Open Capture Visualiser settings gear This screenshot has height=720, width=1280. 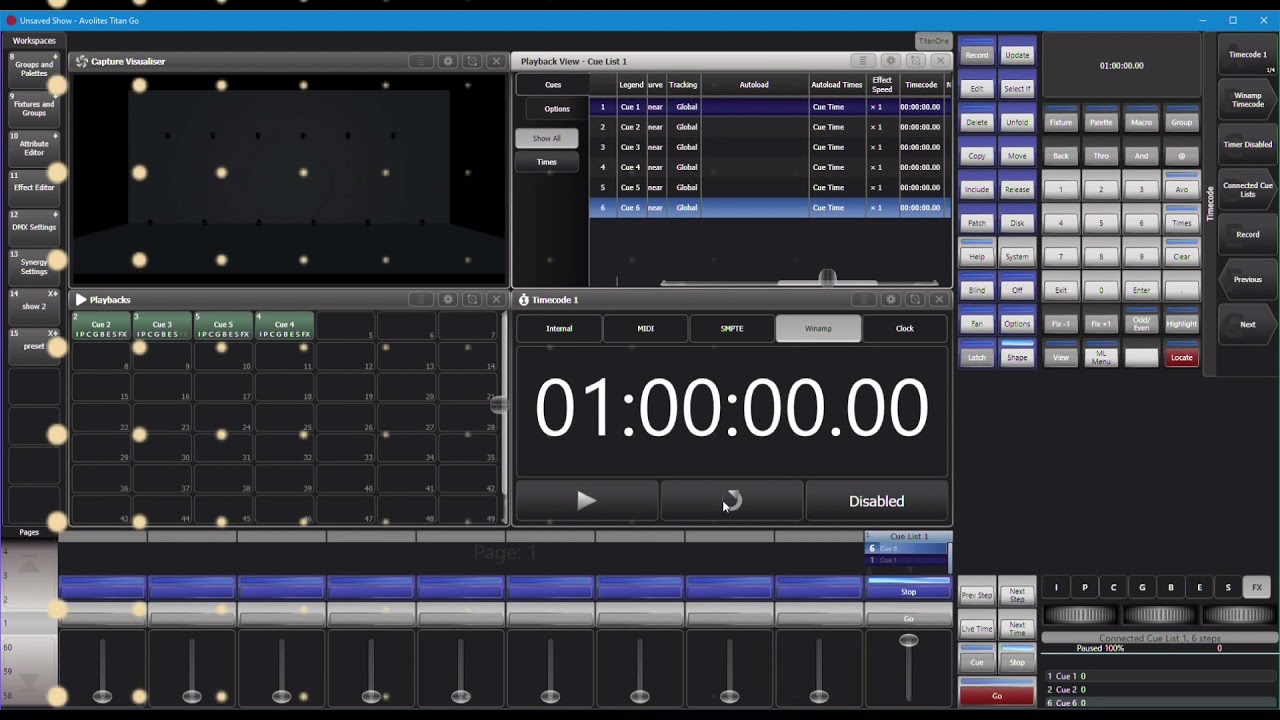447,61
